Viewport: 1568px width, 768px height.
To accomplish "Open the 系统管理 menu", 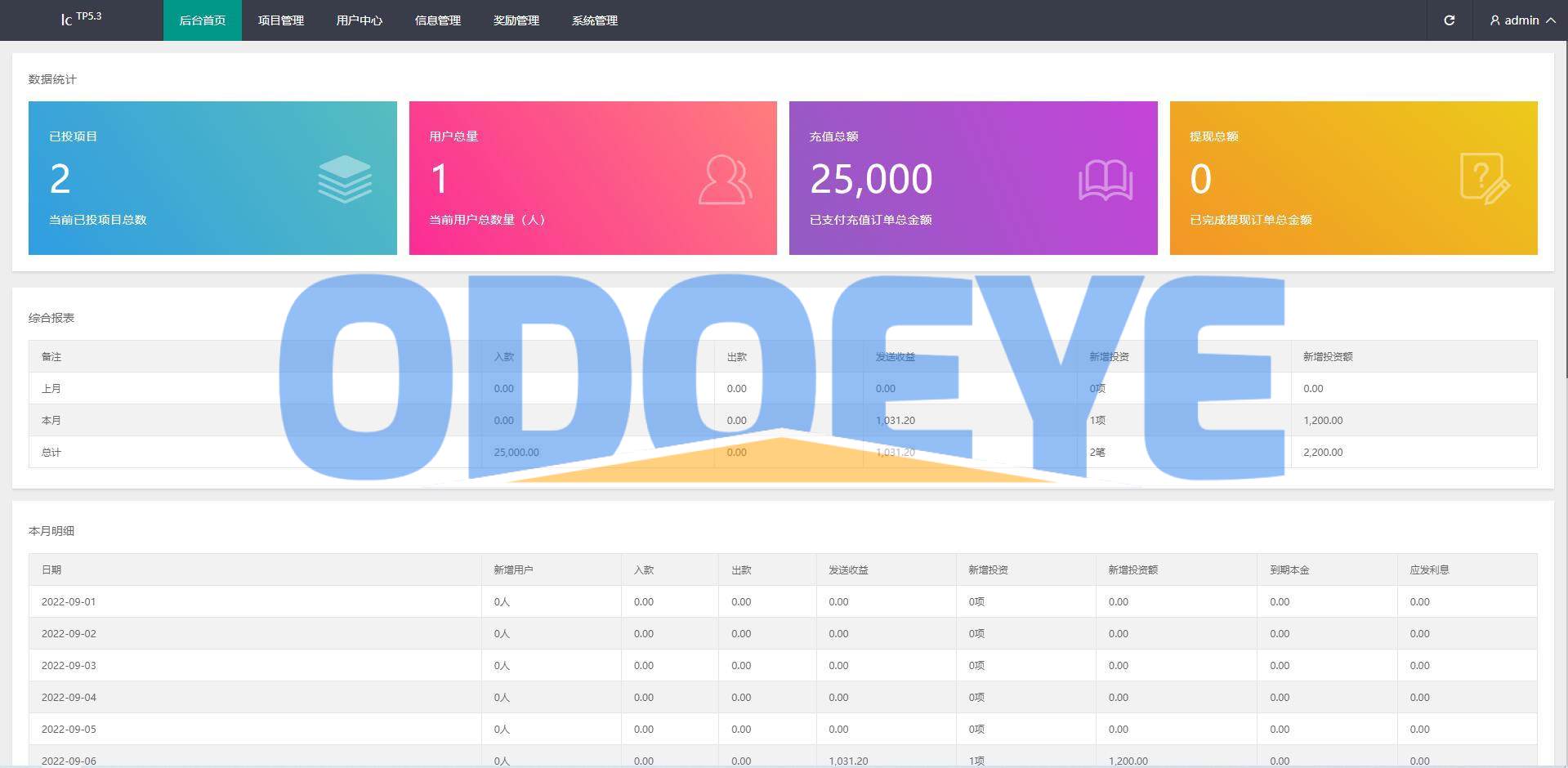I will [x=595, y=20].
